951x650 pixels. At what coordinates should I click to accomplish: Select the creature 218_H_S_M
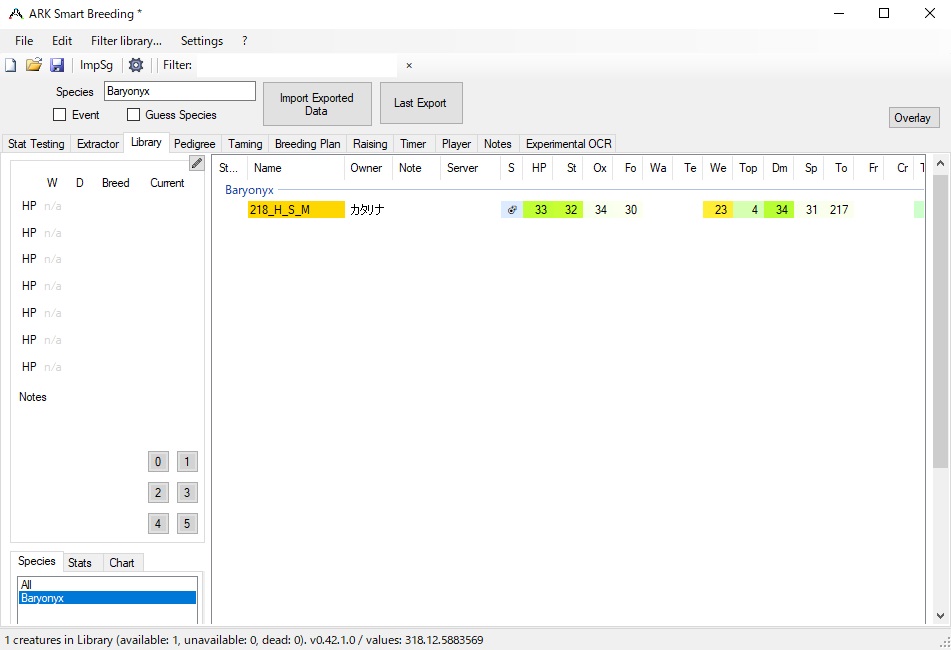(296, 210)
